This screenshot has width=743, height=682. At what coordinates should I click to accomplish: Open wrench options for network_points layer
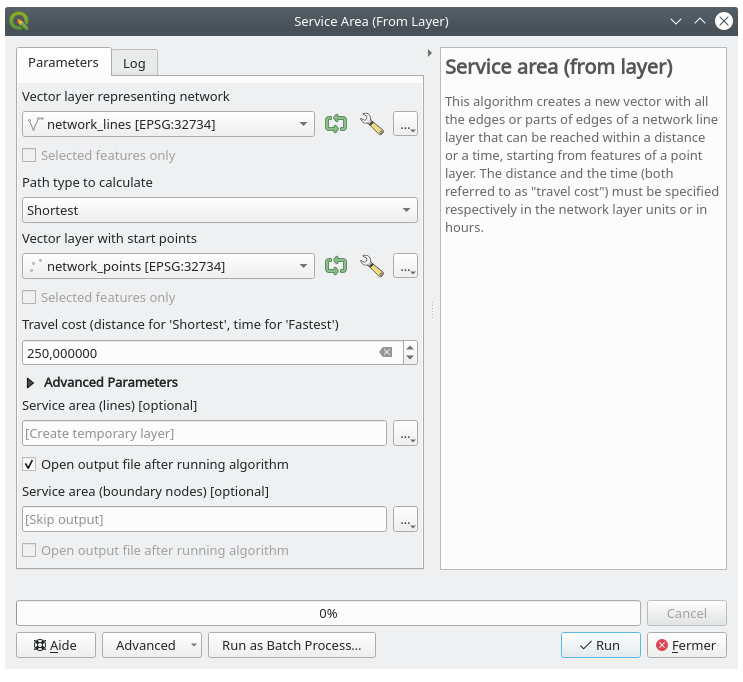[x=371, y=266]
